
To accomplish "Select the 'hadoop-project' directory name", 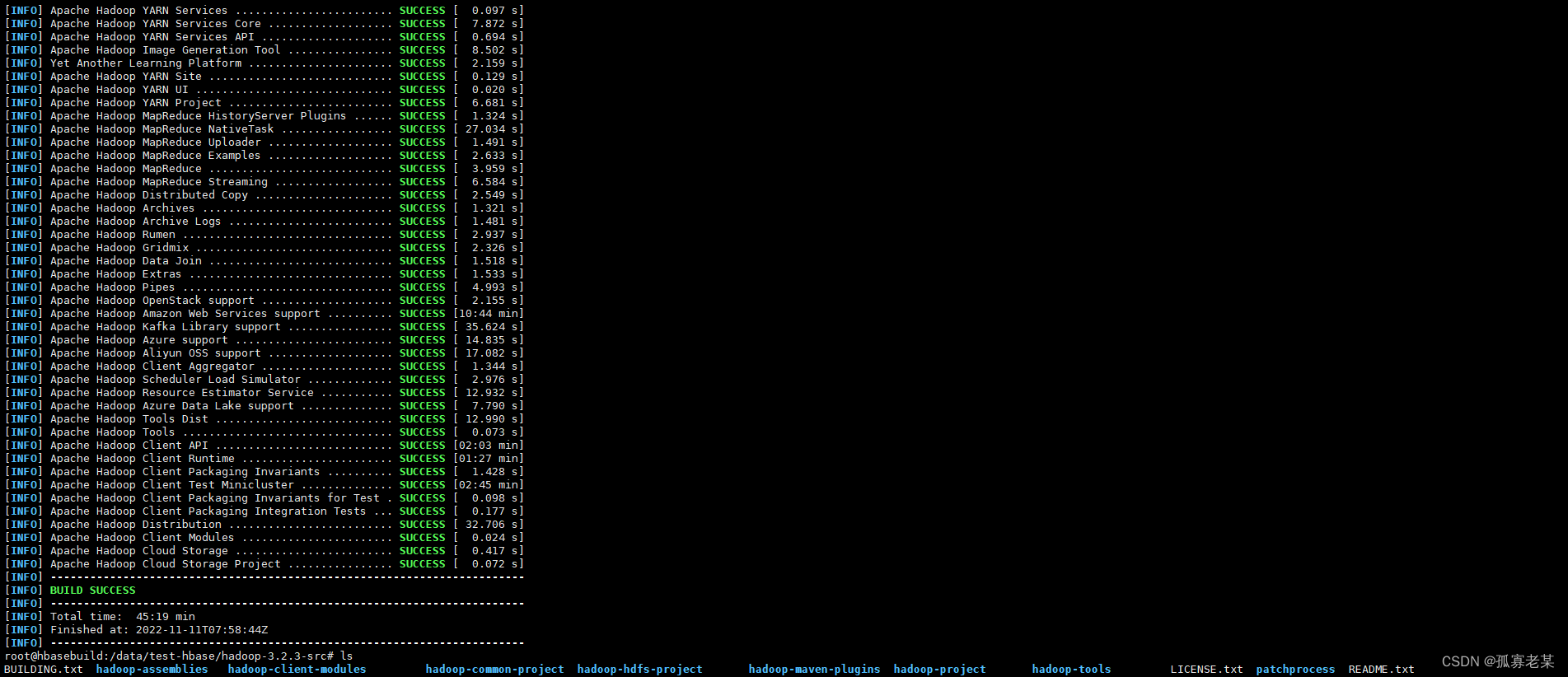I will (940, 670).
